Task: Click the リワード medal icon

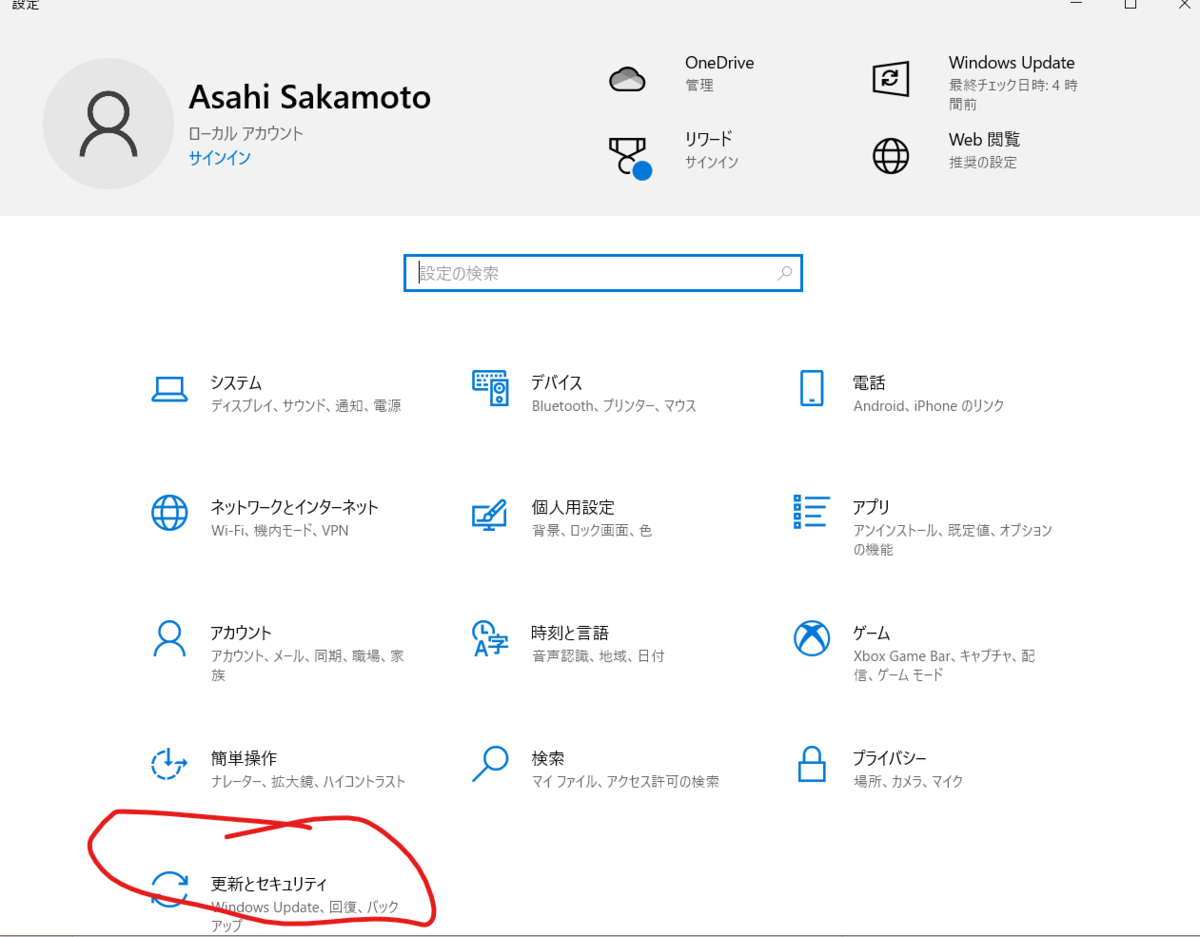Action: click(630, 157)
